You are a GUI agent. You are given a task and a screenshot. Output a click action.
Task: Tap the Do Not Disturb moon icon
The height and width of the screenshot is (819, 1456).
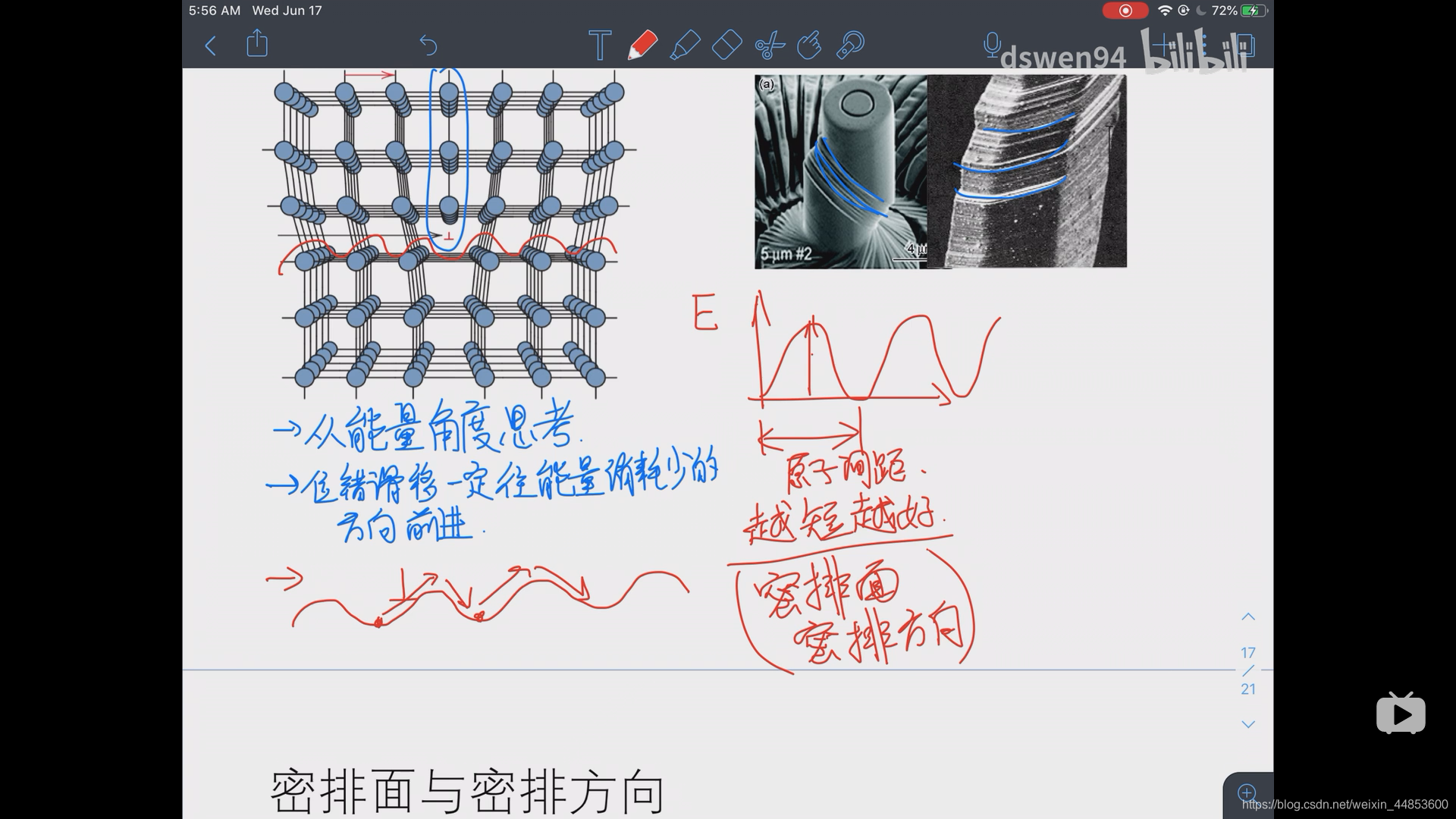(x=1201, y=11)
